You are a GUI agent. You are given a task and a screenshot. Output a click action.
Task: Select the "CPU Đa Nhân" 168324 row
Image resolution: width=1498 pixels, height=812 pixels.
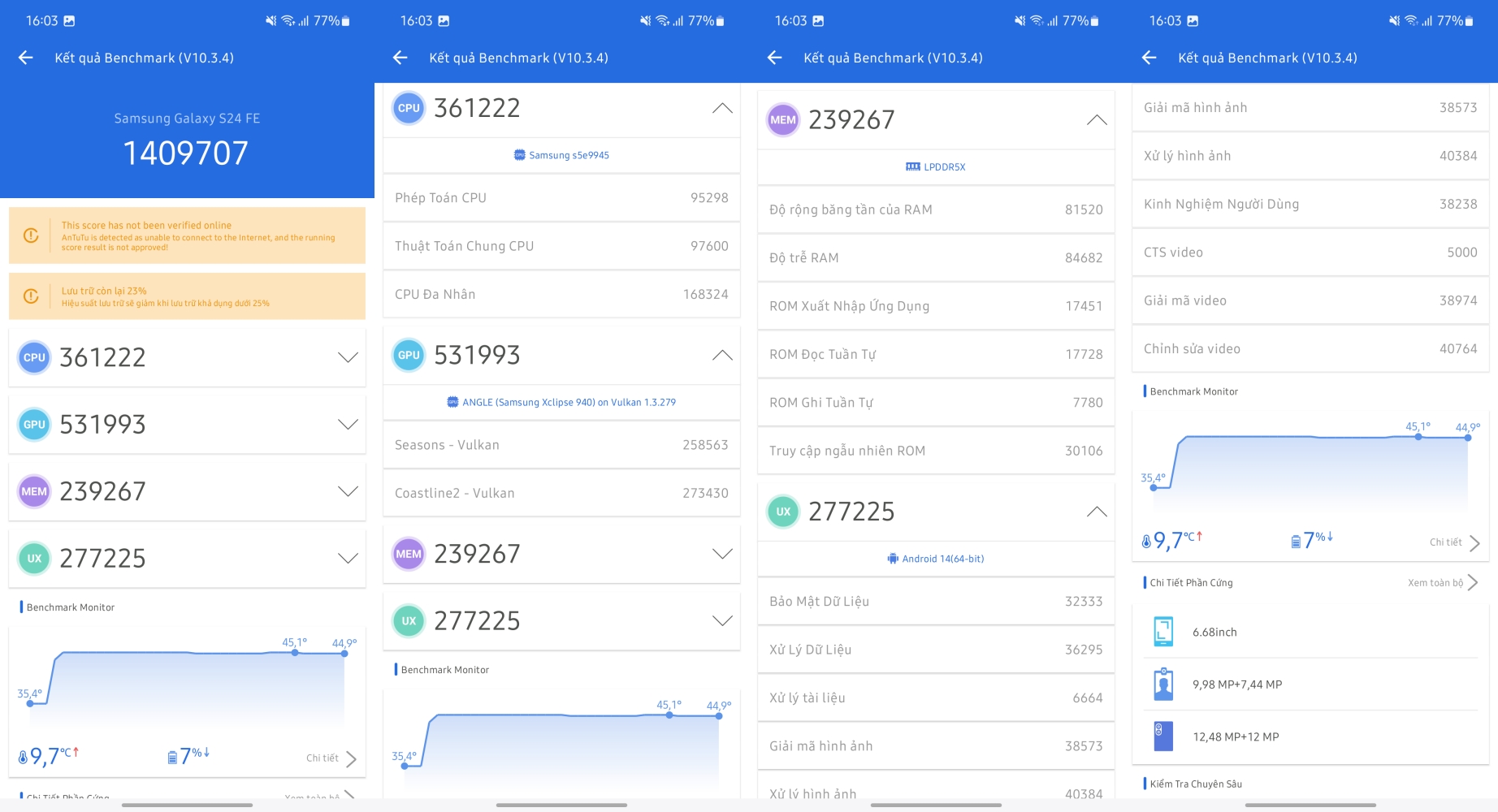pyautogui.click(x=561, y=294)
